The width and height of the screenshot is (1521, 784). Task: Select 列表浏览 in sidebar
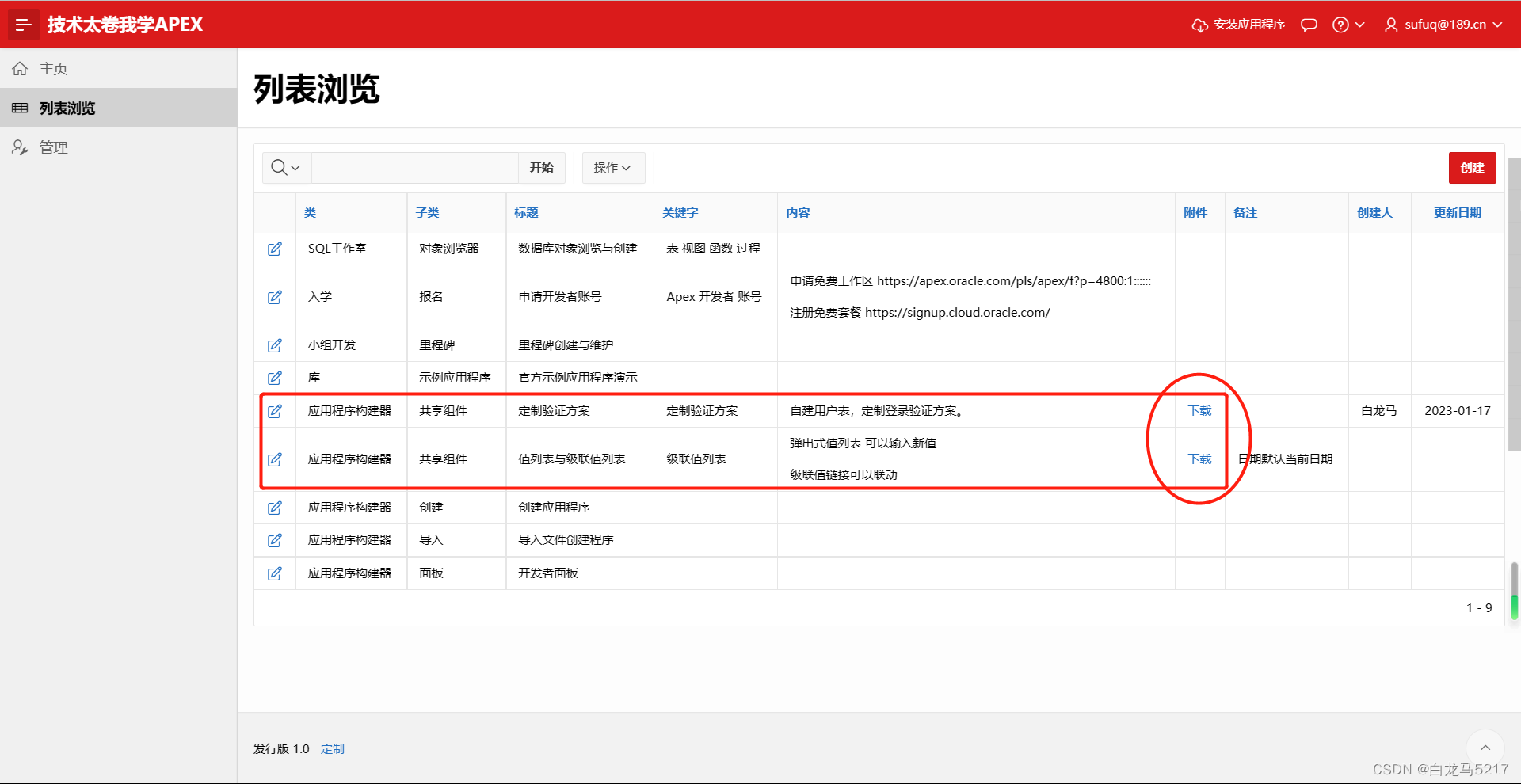pyautogui.click(x=119, y=108)
